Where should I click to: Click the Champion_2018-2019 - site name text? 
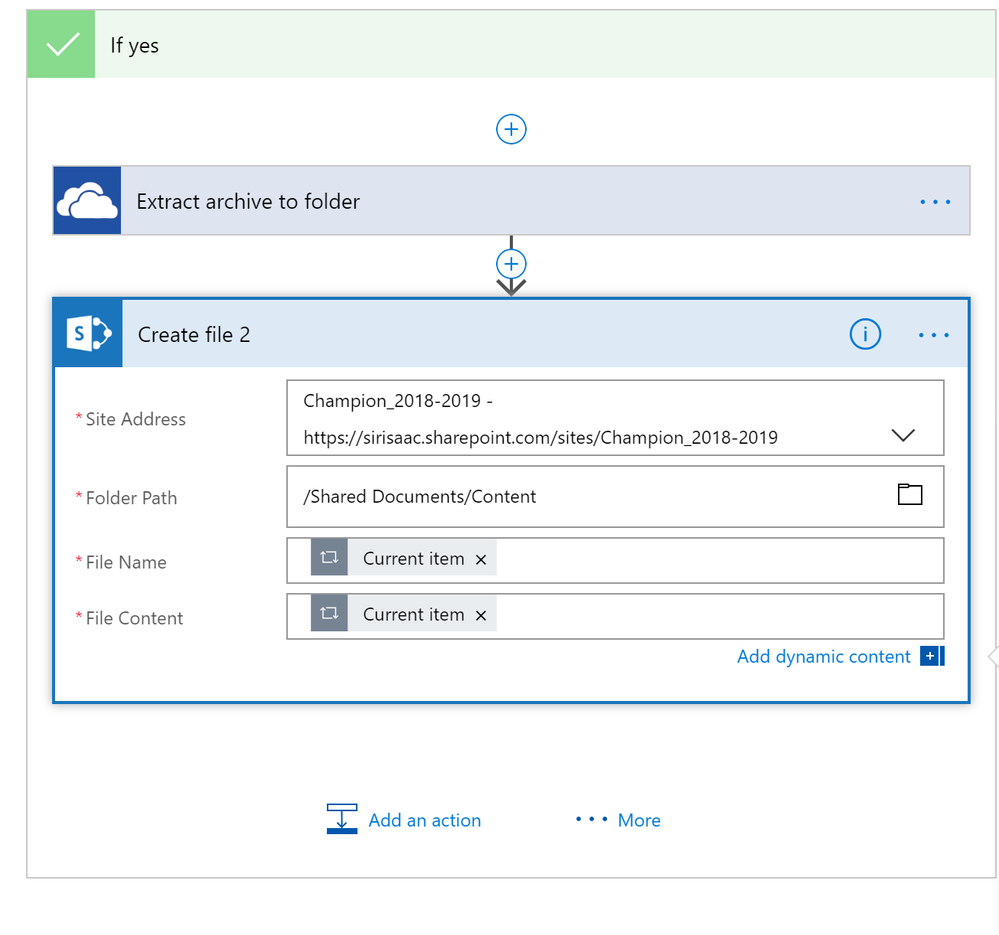(x=398, y=401)
